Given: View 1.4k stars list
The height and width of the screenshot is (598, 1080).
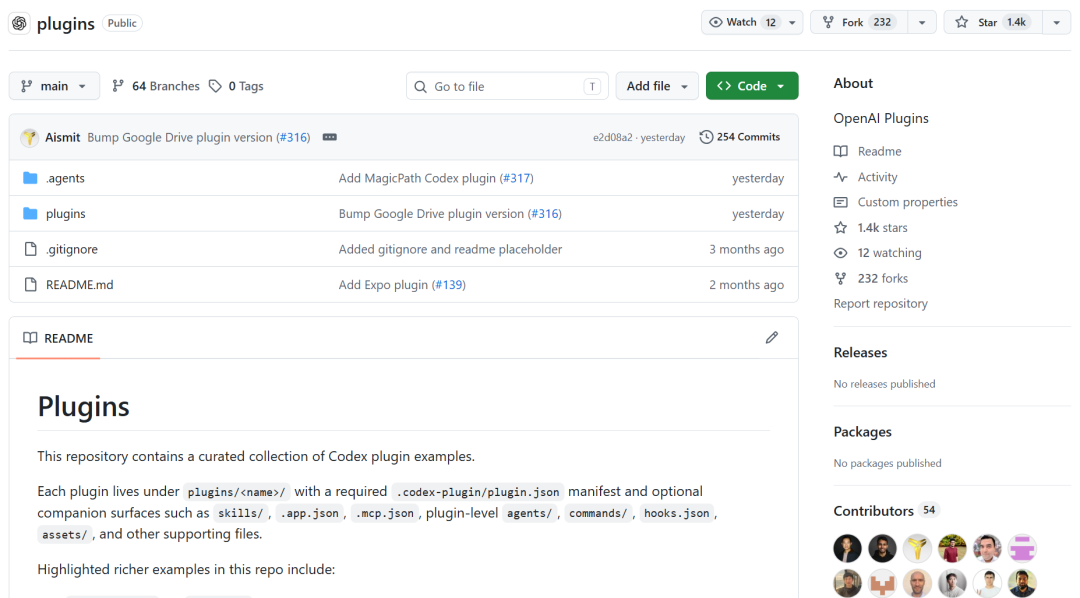Looking at the screenshot, I should click(x=882, y=227).
